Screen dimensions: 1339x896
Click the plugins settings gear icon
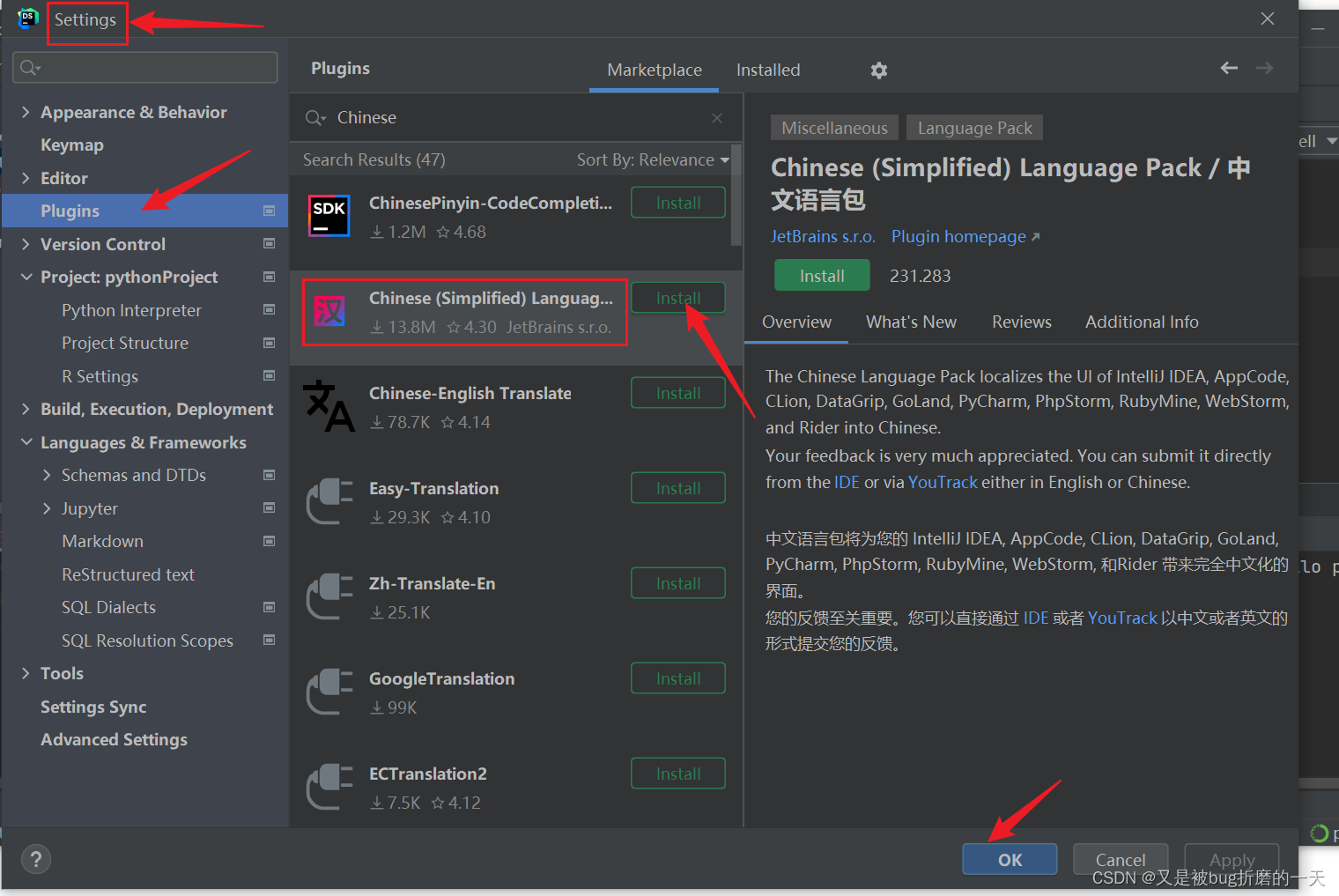tap(879, 70)
